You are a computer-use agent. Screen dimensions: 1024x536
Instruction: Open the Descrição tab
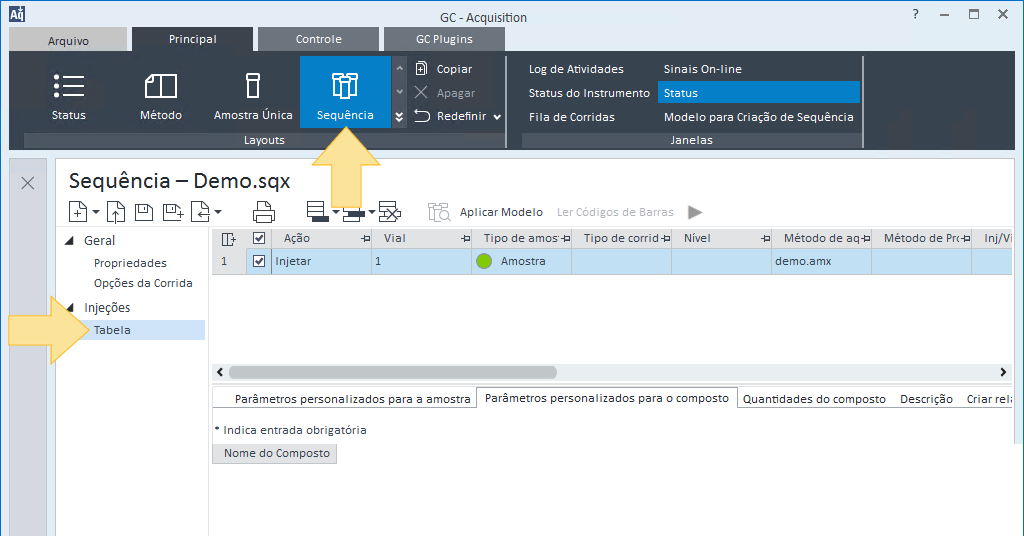(x=926, y=399)
